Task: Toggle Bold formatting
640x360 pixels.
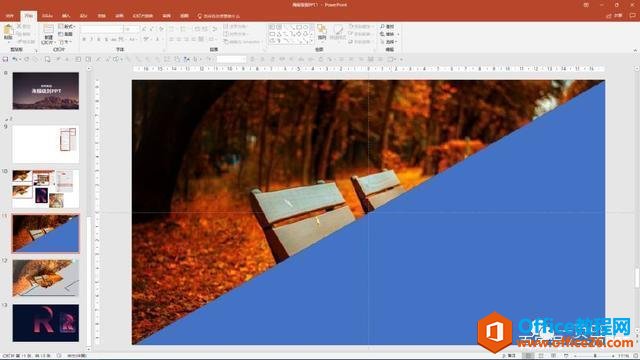Action: (x=84, y=39)
